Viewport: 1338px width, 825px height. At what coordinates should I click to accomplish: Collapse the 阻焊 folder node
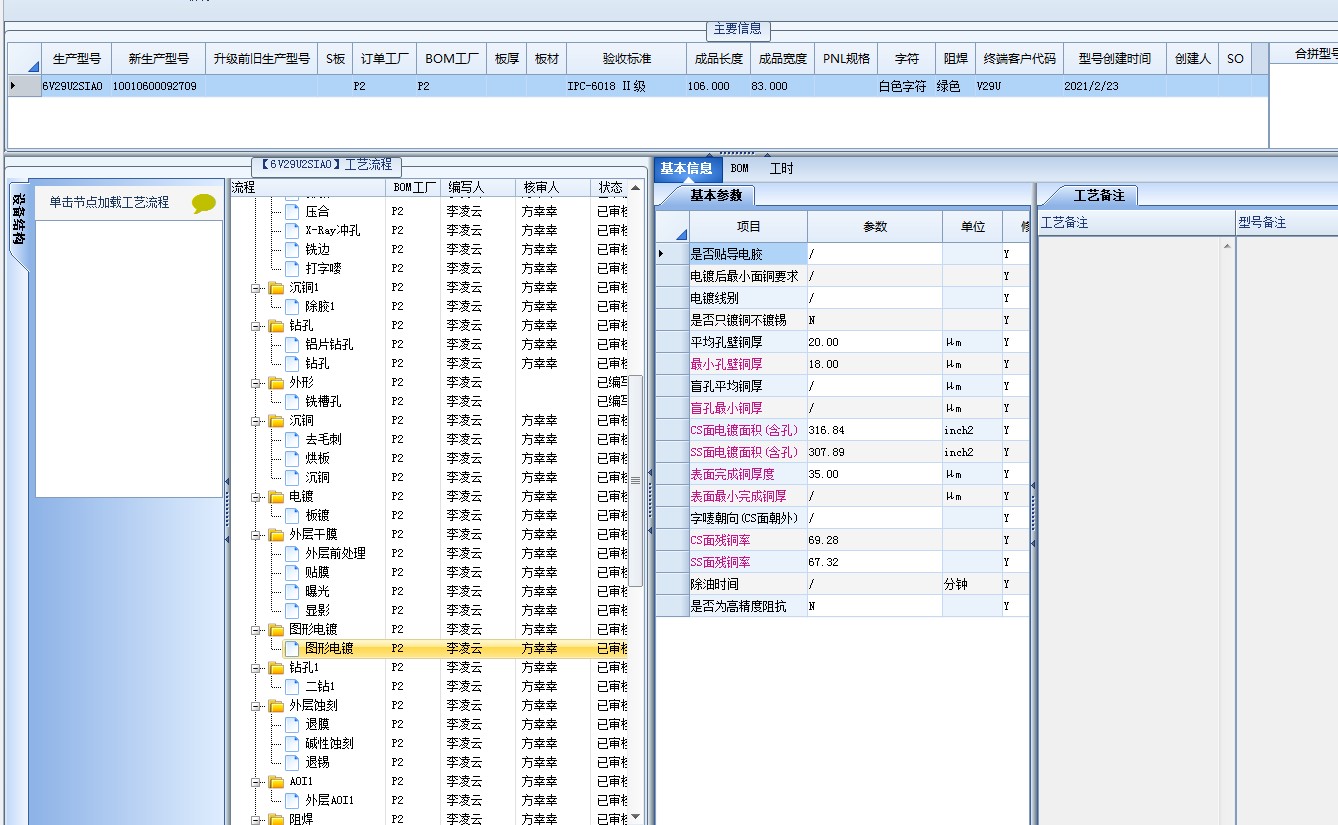(256, 819)
